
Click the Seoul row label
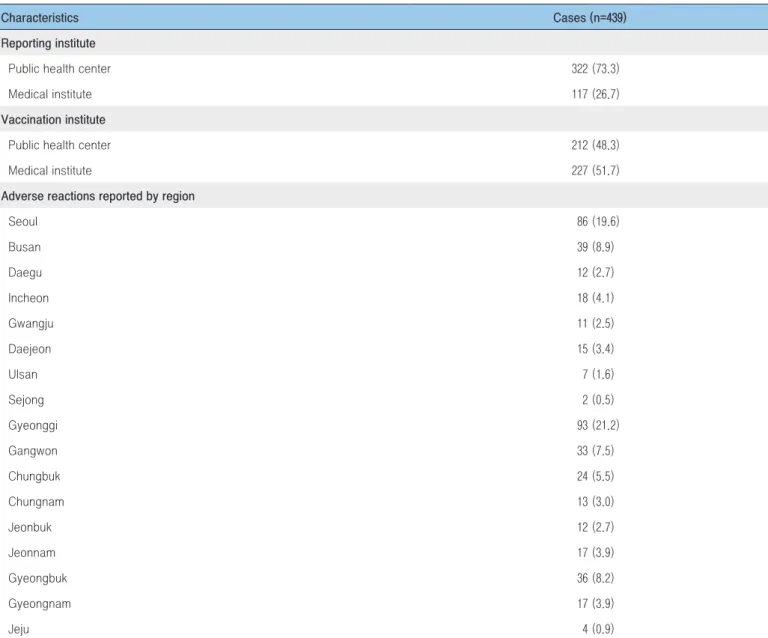point(23,222)
